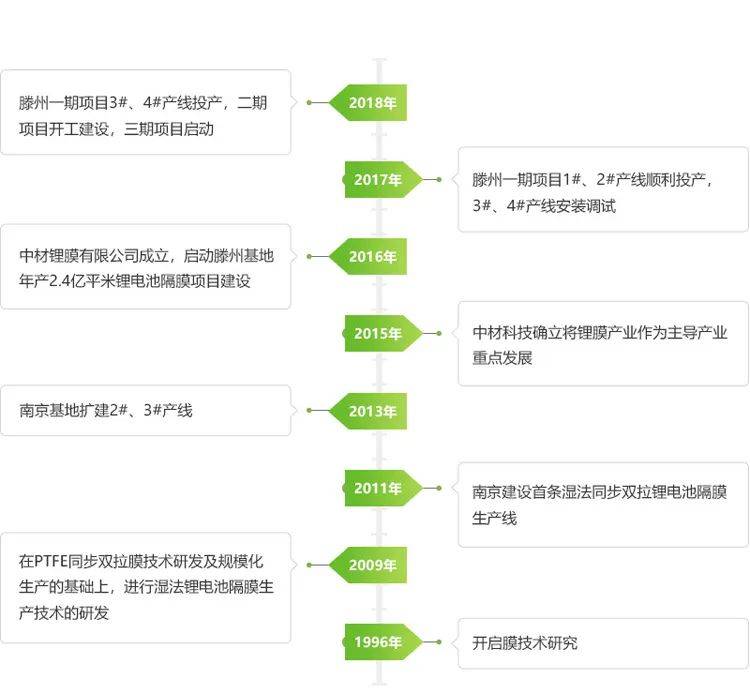Open the card about 滕州一期项目3#、4#产线投产
Viewport: 750px width, 694px height.
pyautogui.click(x=146, y=112)
